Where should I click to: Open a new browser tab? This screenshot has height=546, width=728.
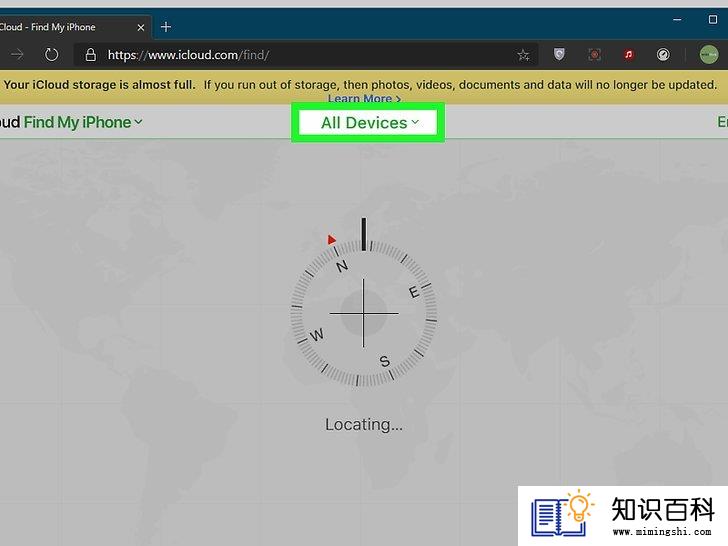point(166,27)
